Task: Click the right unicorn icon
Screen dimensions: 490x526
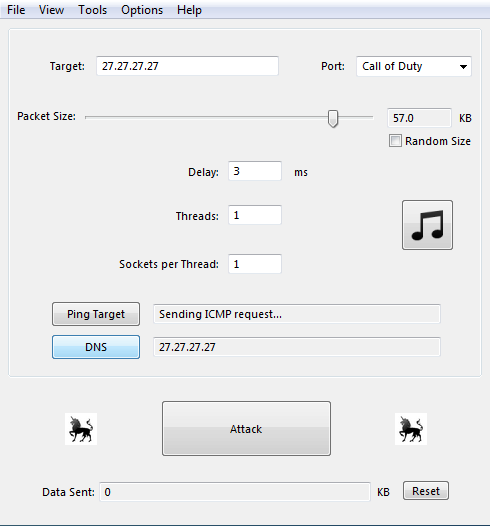Action: [411, 429]
